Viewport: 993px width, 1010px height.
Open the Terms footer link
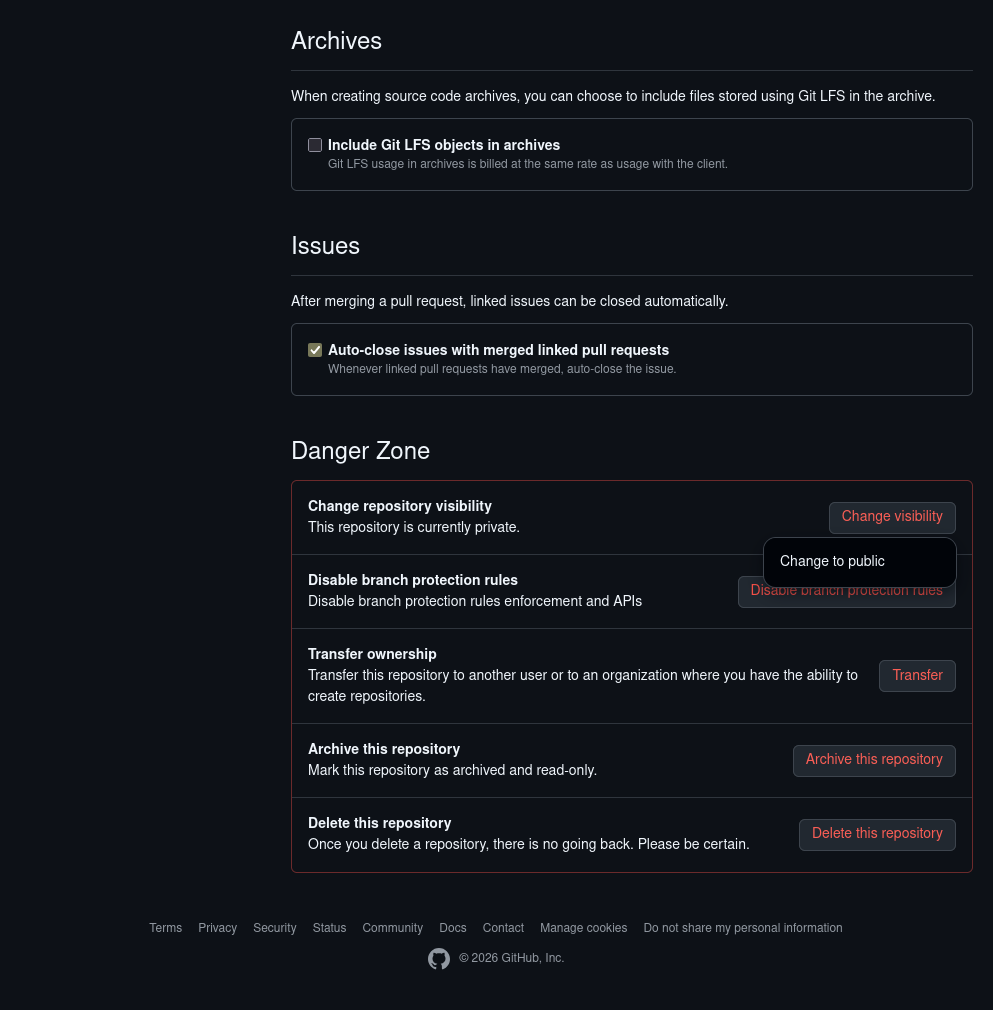[166, 928]
